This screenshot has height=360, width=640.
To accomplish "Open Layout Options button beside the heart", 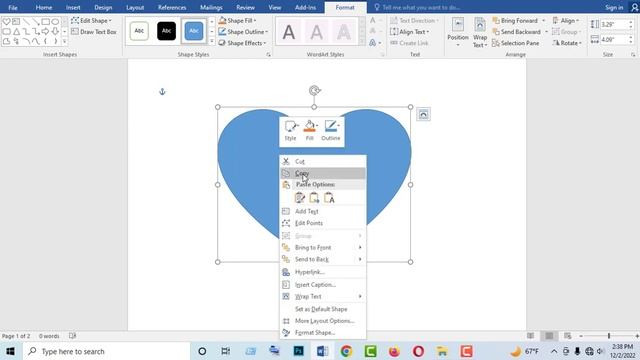I will [x=423, y=115].
